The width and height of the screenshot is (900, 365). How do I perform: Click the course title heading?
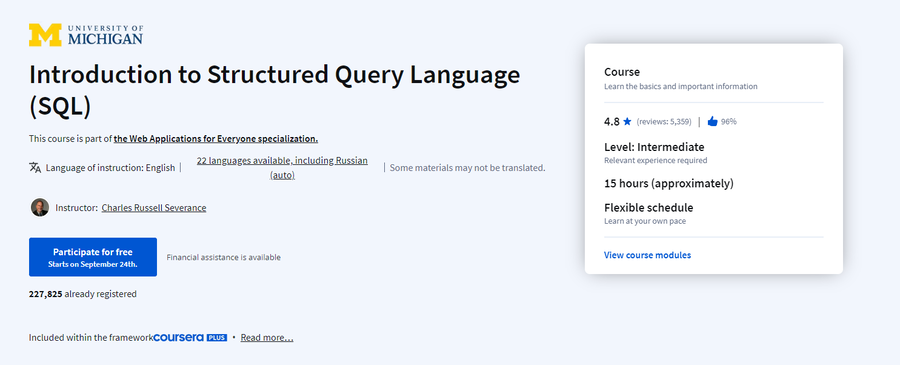pos(274,90)
